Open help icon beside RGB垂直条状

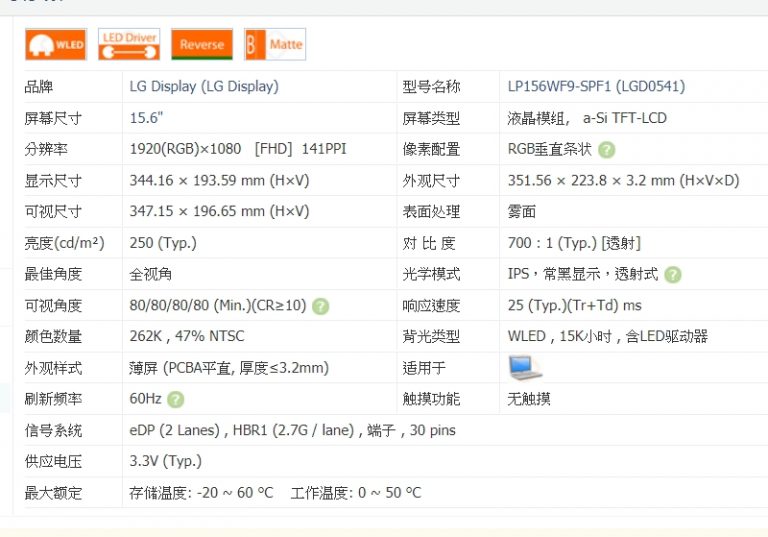[x=606, y=149]
